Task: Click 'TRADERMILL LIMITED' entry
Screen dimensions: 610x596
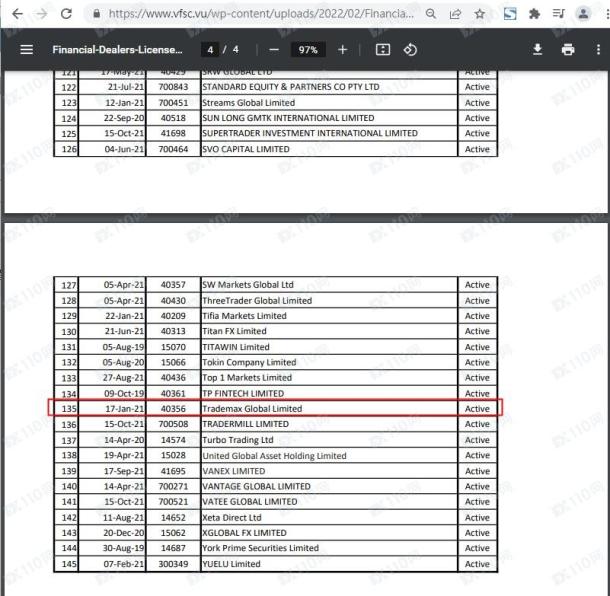Action: [x=245, y=424]
